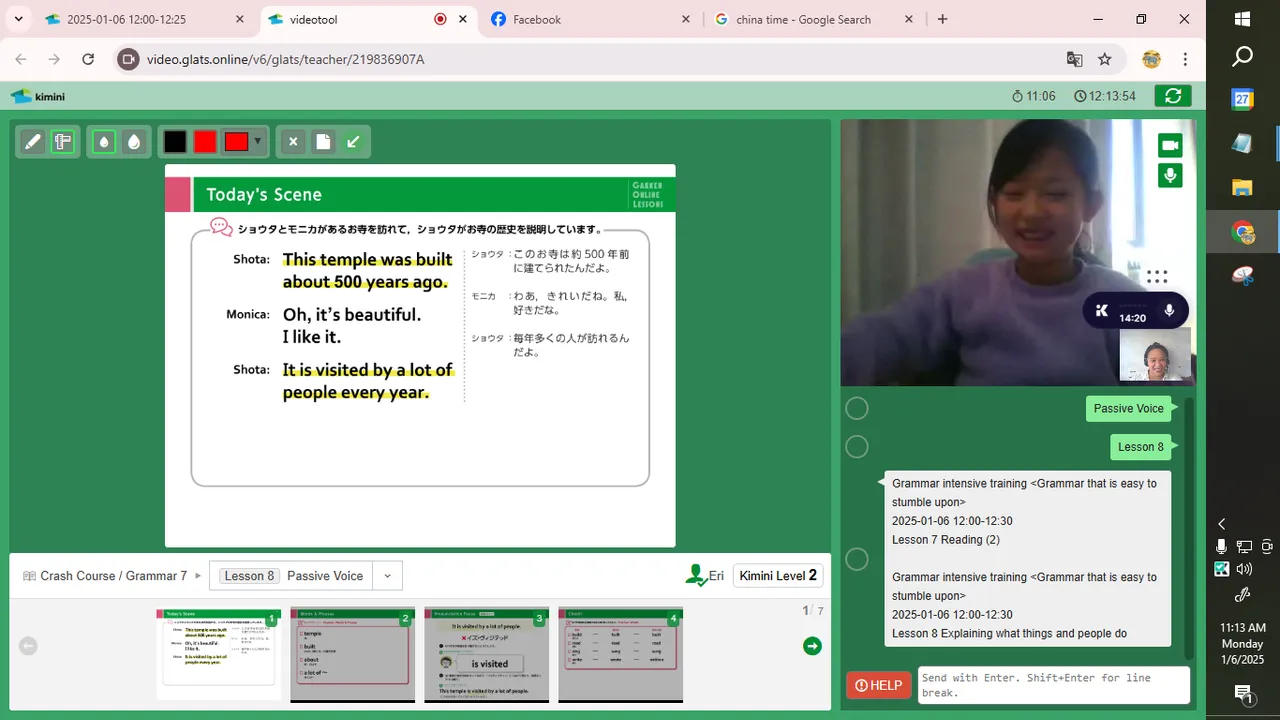Go to next slide thumbnails arrow
The image size is (1280, 720).
point(812,646)
